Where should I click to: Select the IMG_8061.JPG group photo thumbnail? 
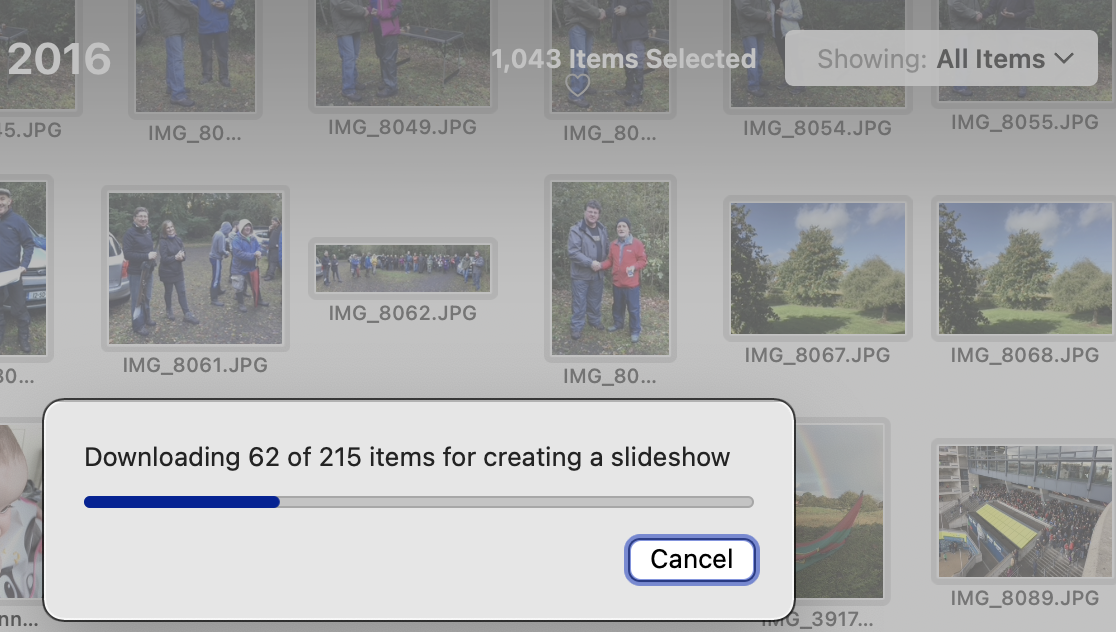pos(195,268)
